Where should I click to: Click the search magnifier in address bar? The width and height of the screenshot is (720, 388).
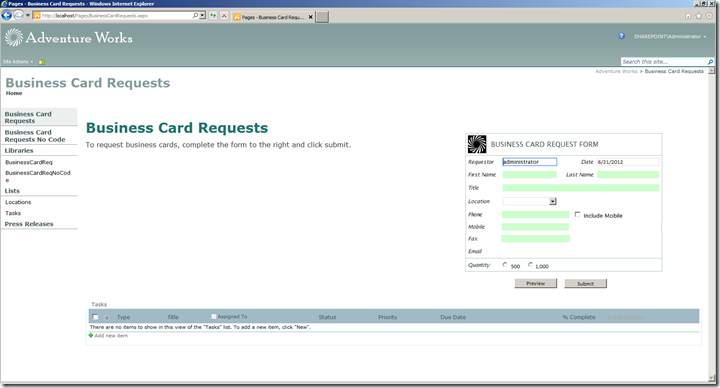click(x=195, y=16)
